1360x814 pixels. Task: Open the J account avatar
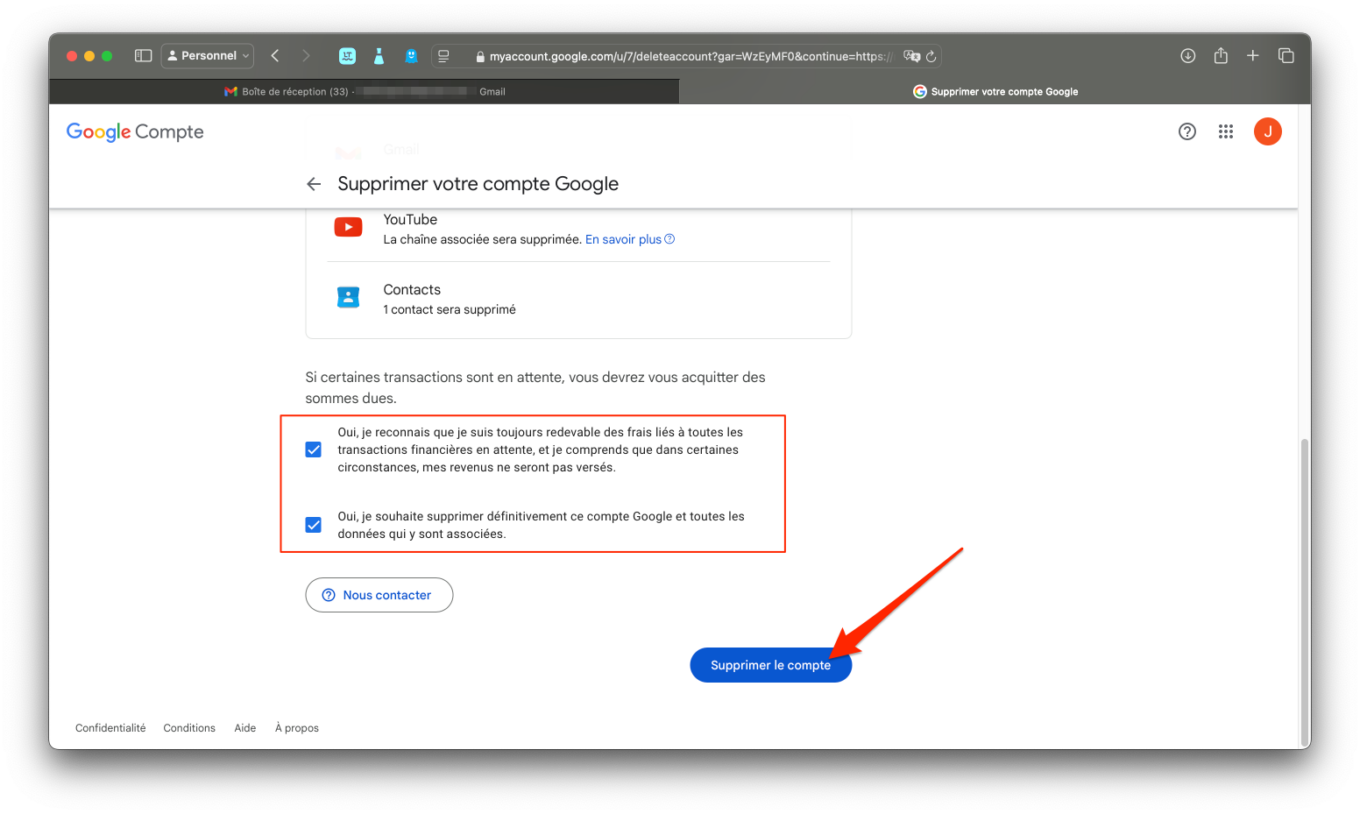(1268, 132)
